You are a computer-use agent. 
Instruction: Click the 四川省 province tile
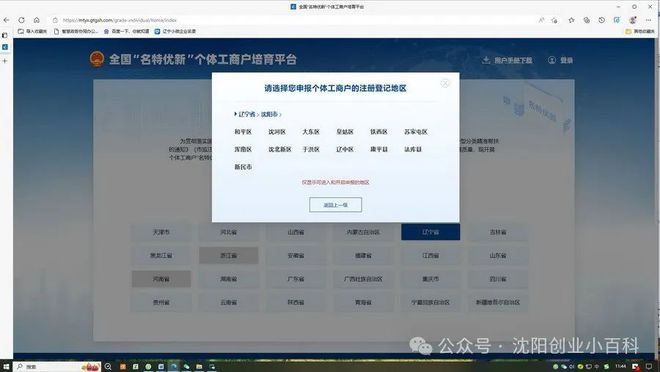click(498, 279)
